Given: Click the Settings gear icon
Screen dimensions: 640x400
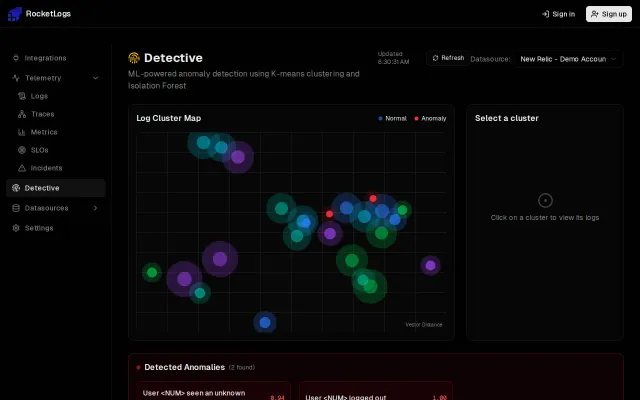Looking at the screenshot, I should 16,228.
